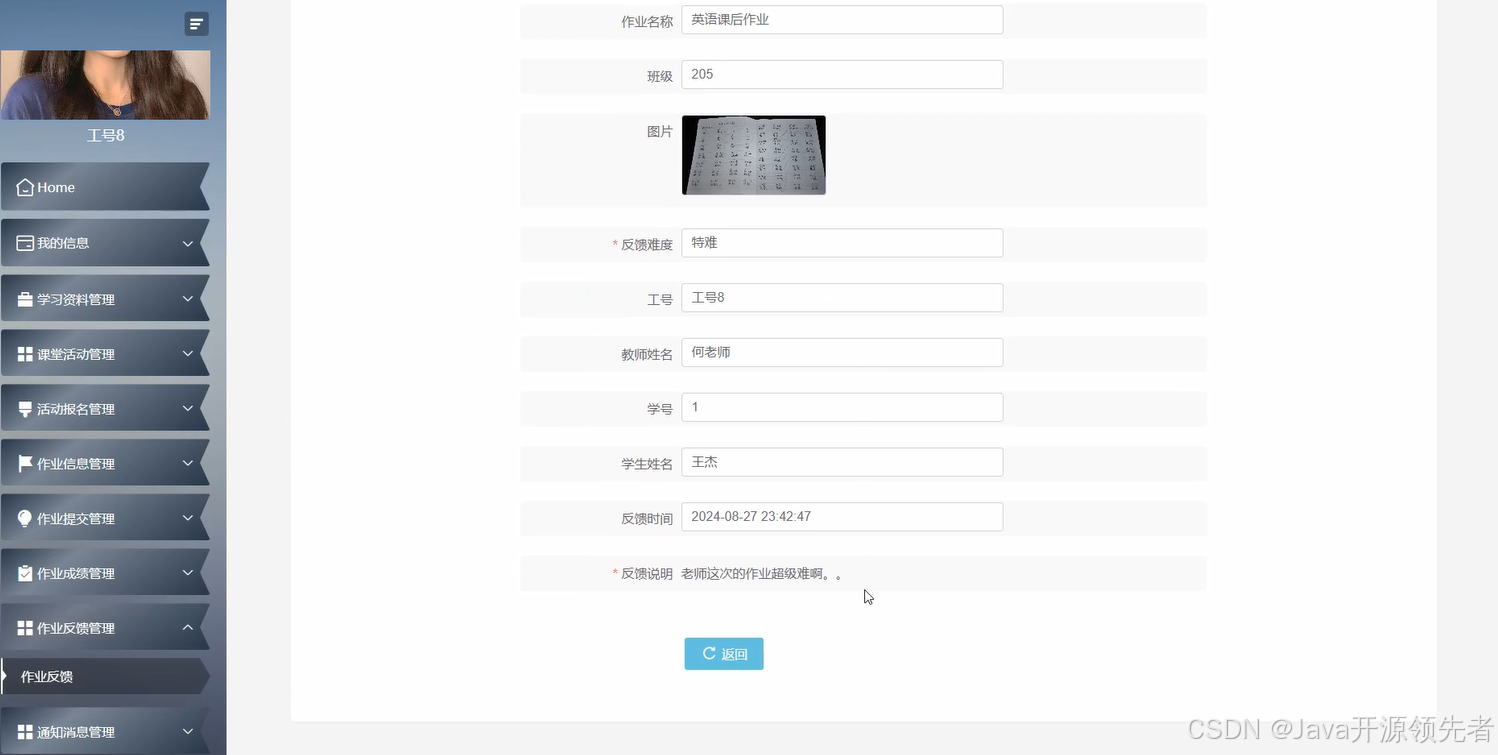The height and width of the screenshot is (755, 1498).
Task: Collapse the 作业反馈管理 section
Action: [105, 627]
